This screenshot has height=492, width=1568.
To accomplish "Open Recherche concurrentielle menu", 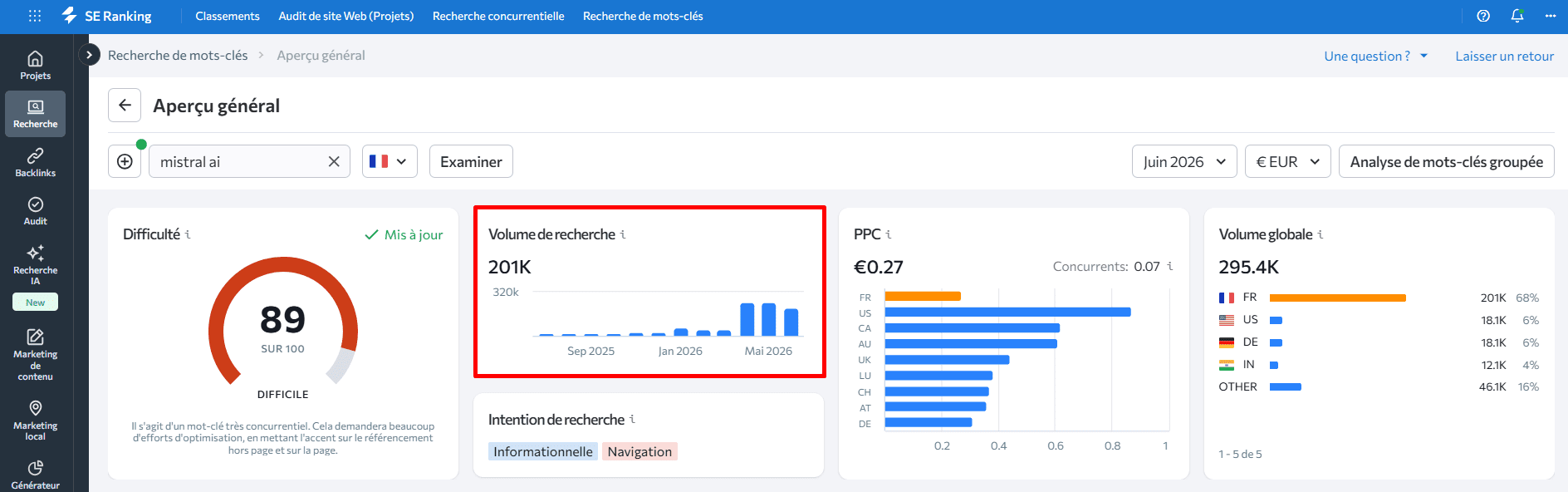I will pyautogui.click(x=498, y=16).
